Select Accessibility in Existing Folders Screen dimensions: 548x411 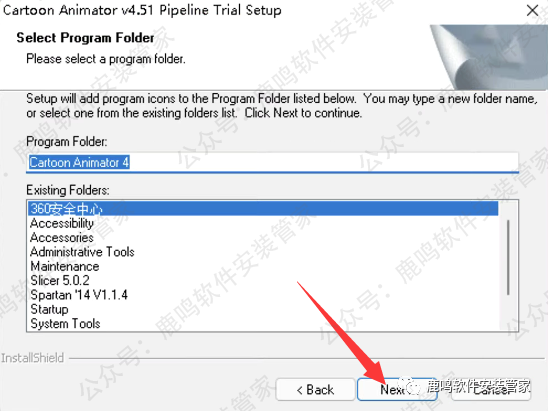click(x=62, y=223)
